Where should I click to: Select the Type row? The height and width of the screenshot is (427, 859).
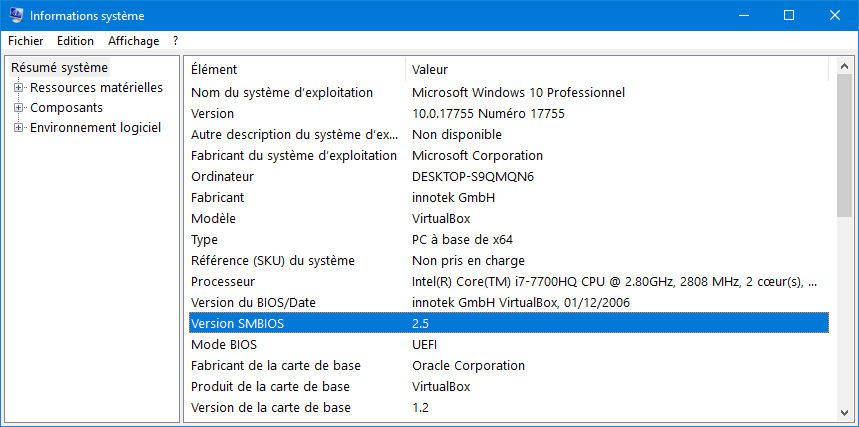[509, 240]
